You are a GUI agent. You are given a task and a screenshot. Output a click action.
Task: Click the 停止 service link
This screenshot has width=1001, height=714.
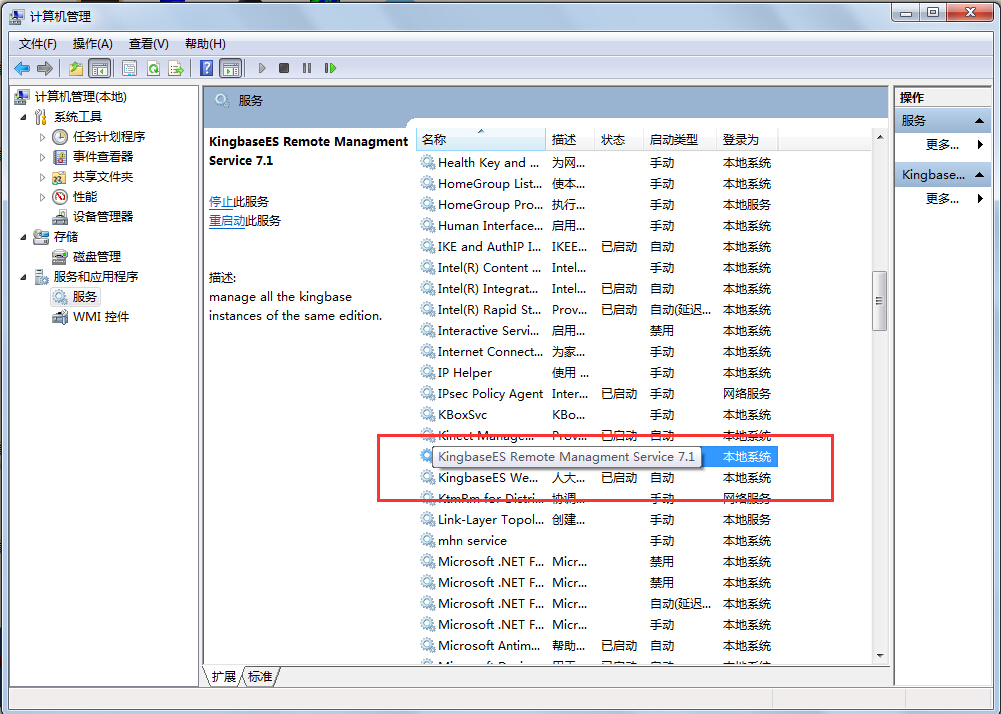pyautogui.click(x=221, y=202)
